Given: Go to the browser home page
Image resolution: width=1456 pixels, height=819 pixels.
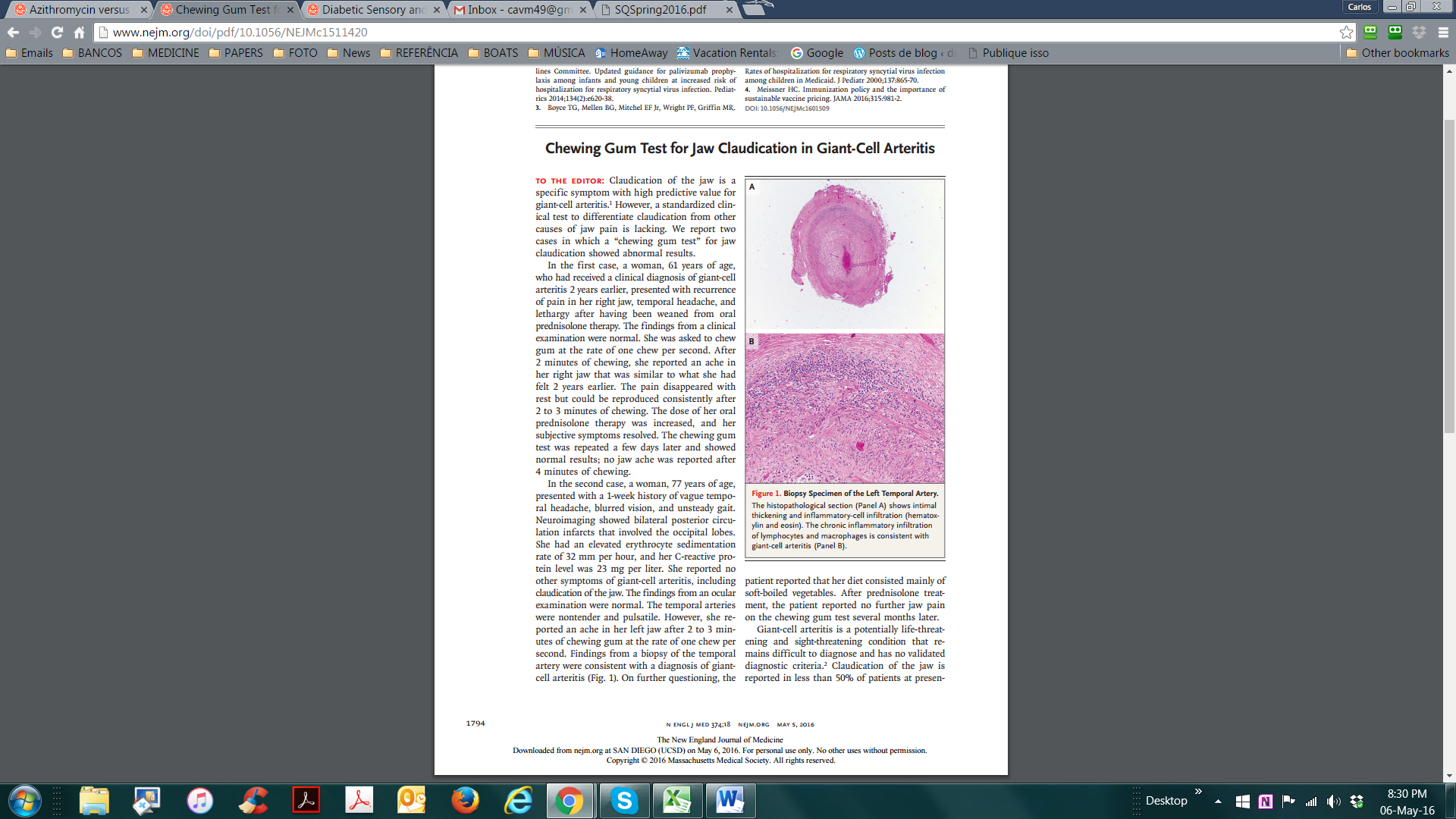Looking at the screenshot, I should [79, 32].
